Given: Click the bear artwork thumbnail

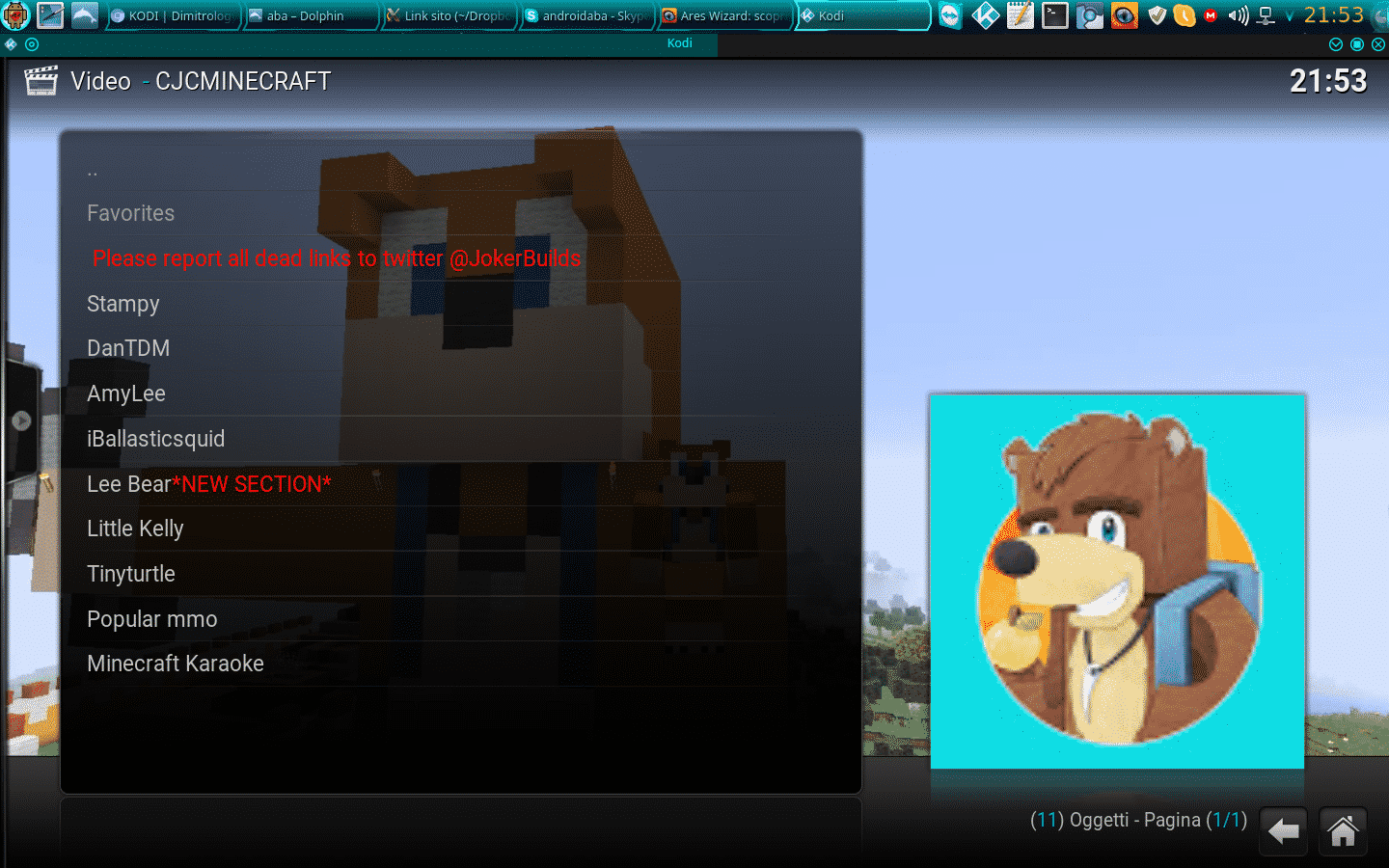Looking at the screenshot, I should 1117,582.
